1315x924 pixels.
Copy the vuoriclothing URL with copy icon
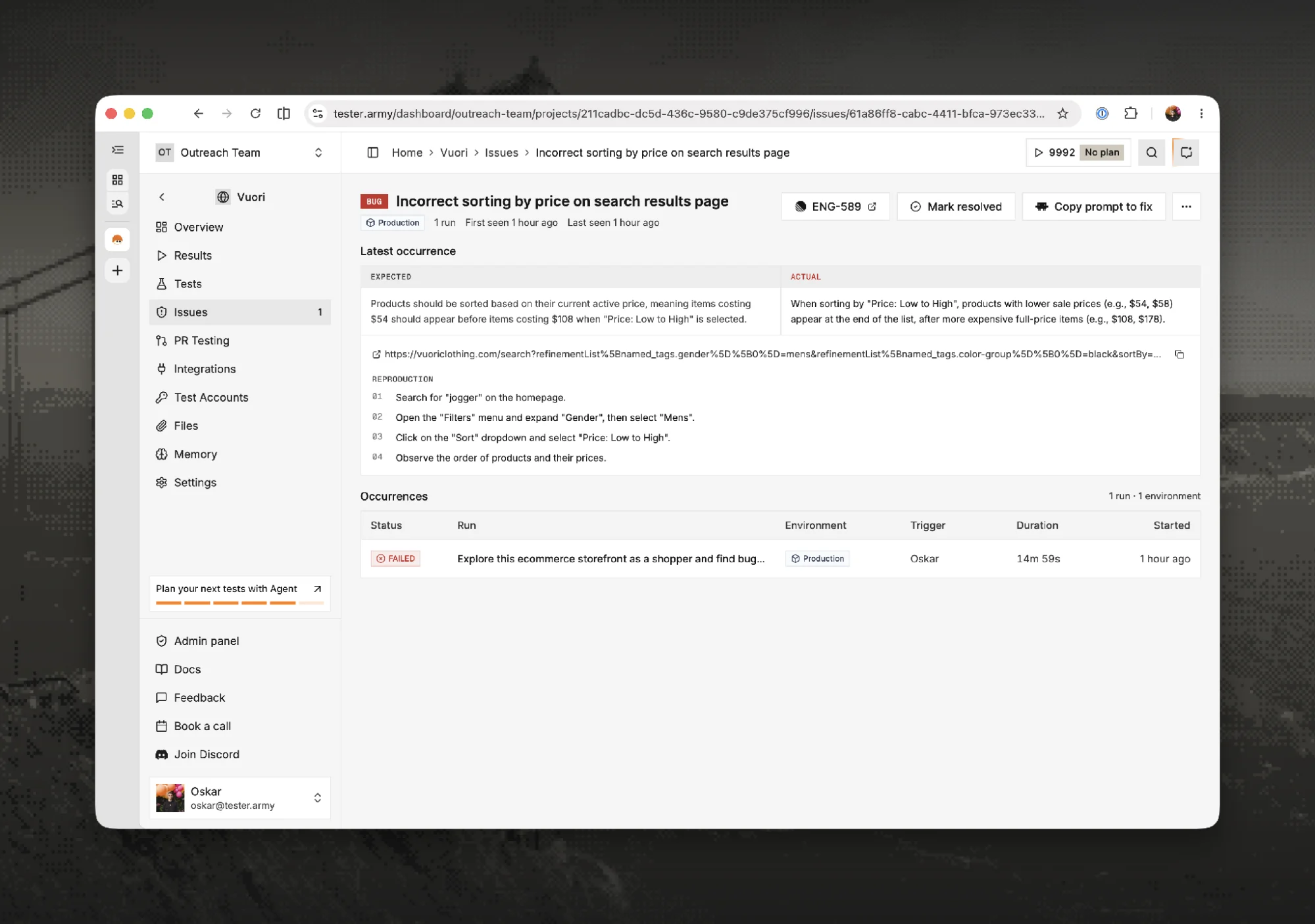tap(1179, 354)
